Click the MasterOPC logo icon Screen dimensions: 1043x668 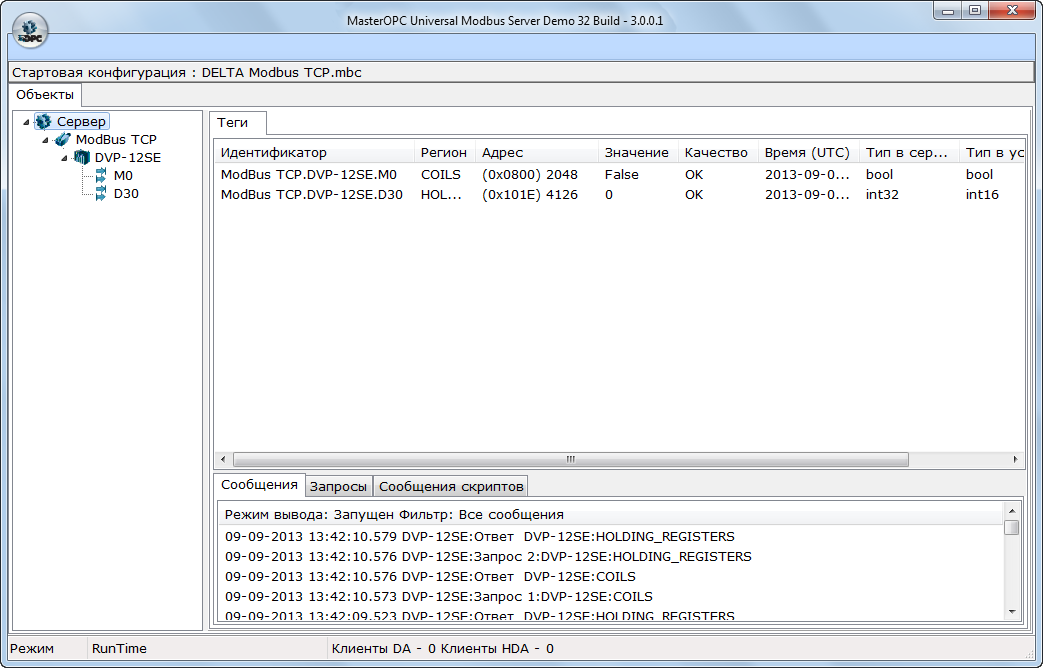click(x=29, y=29)
